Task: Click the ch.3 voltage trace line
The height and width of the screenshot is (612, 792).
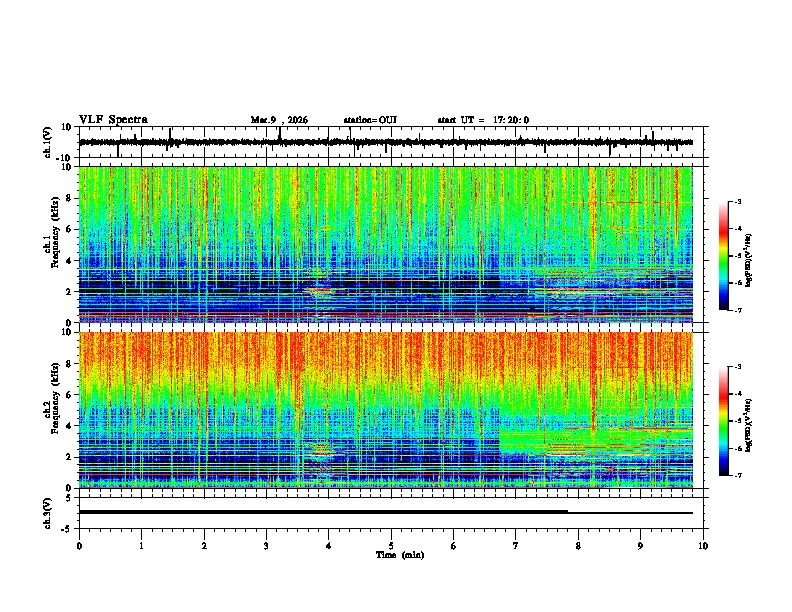Action: click(386, 512)
